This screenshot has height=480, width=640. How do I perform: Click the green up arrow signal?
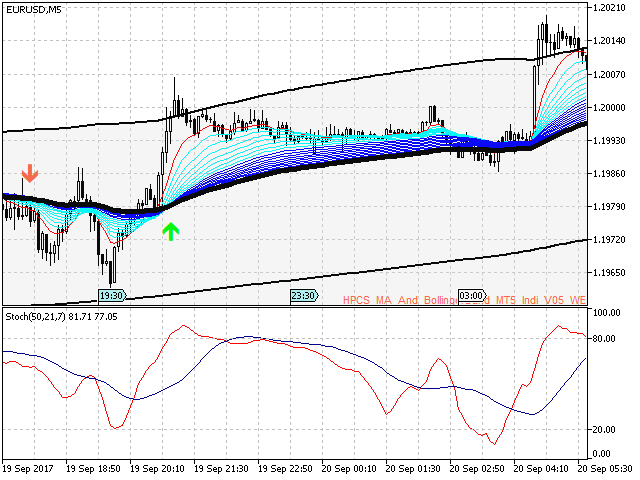[170, 231]
